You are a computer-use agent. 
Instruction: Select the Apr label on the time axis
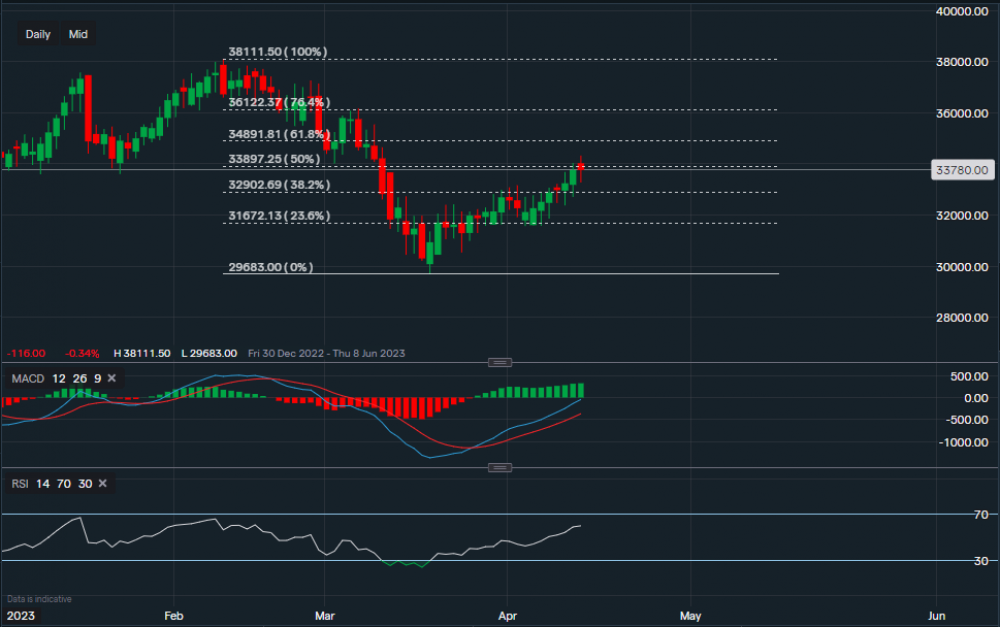pyautogui.click(x=507, y=616)
